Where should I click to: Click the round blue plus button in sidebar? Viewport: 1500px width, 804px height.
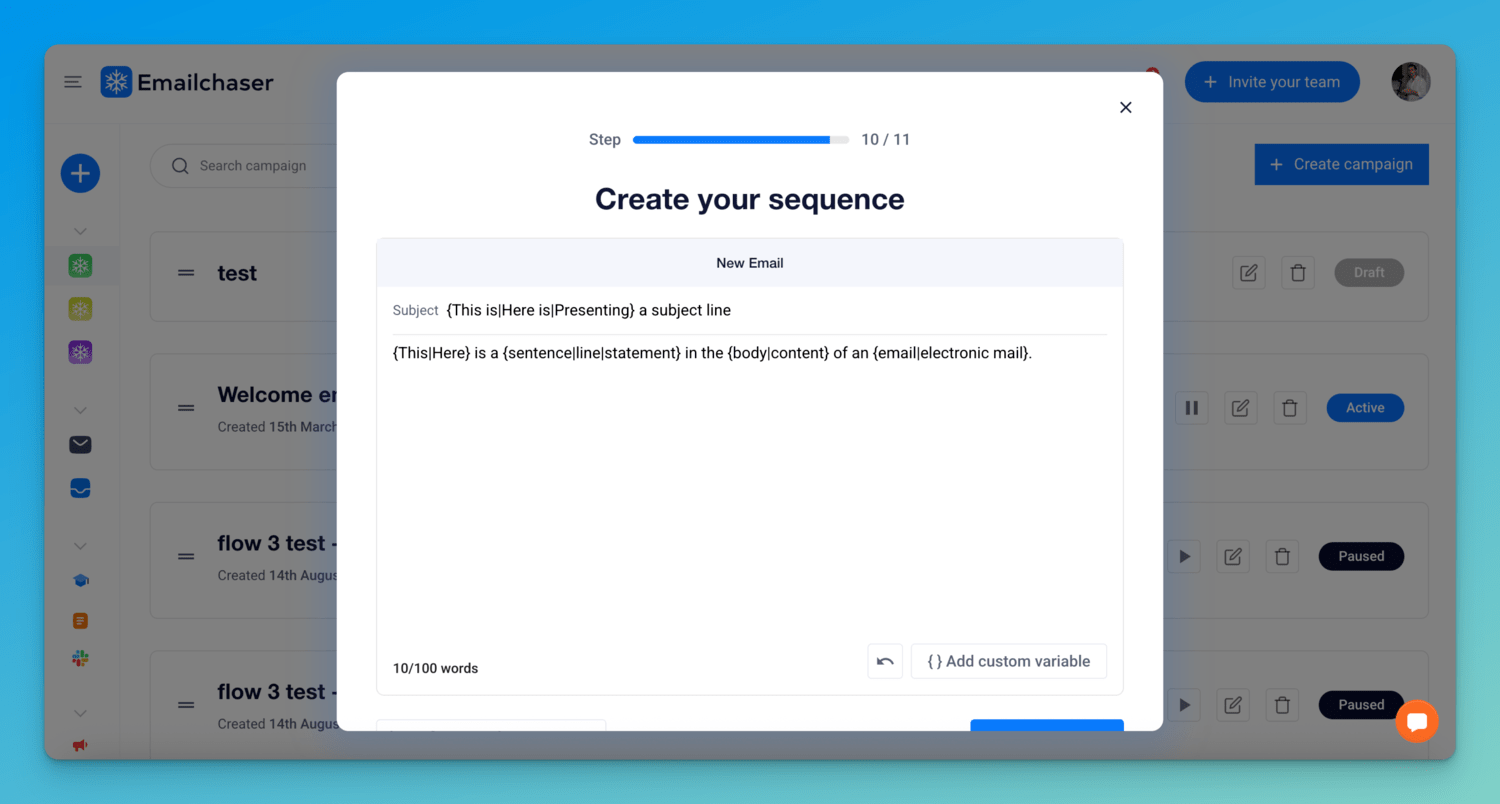(x=80, y=174)
